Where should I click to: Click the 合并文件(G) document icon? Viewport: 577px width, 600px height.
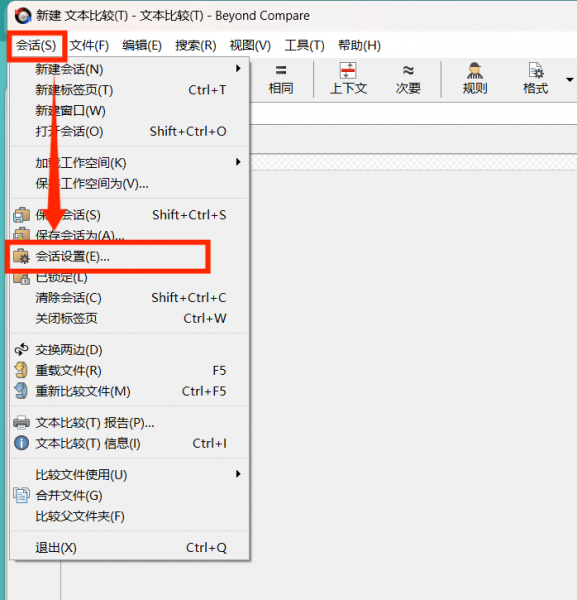tap(21, 495)
